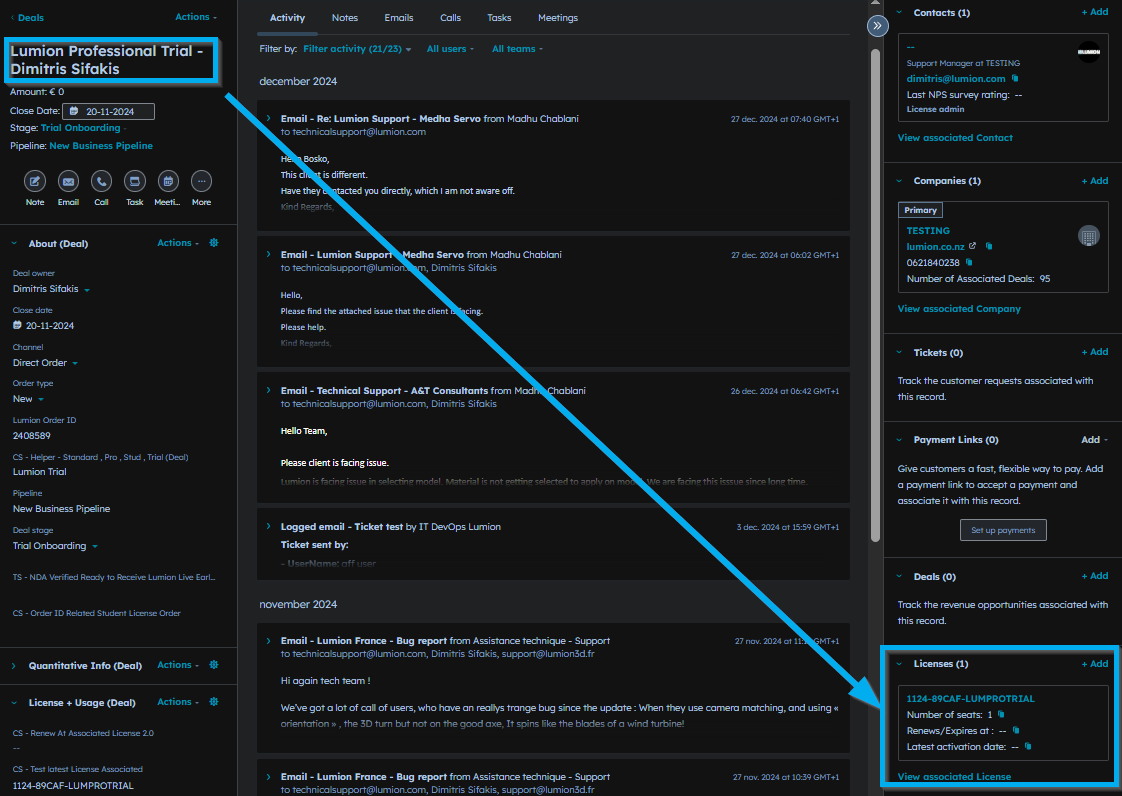Open the Filter activity dropdown
The height and width of the screenshot is (796, 1122).
[357, 49]
